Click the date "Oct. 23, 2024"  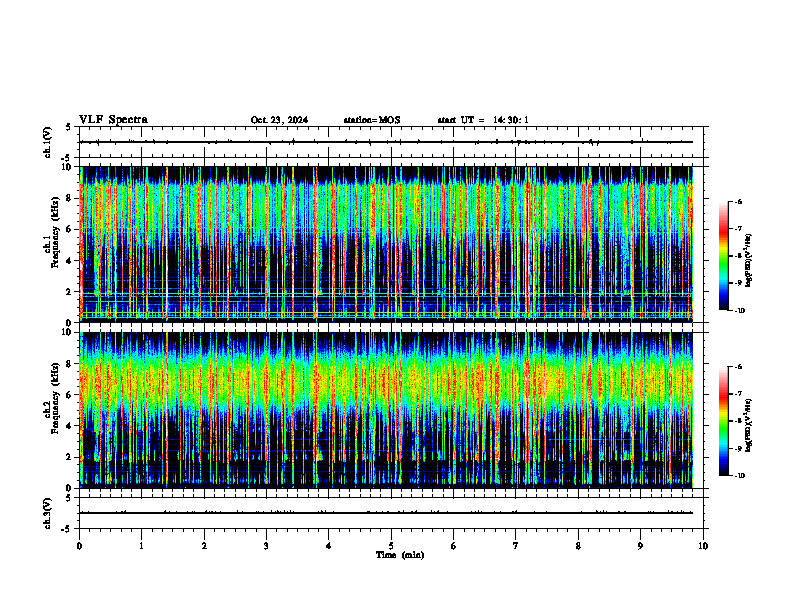[279, 120]
